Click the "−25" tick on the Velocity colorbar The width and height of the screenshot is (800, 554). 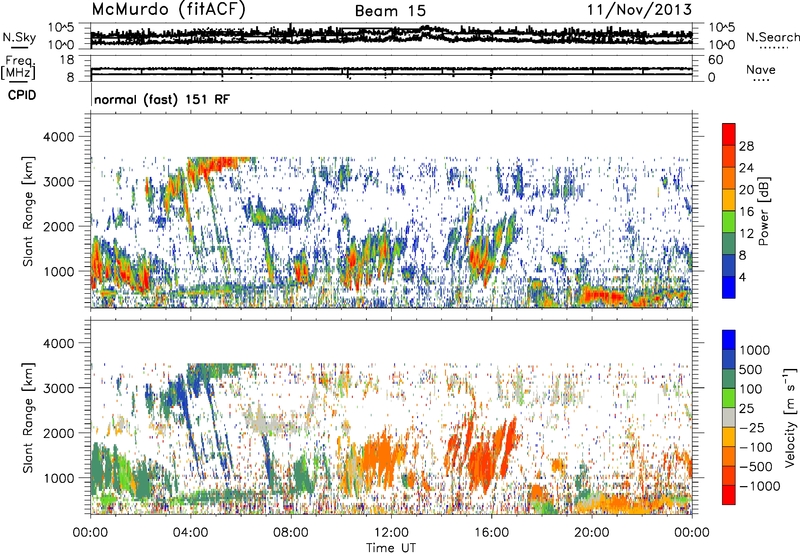[x=752, y=427]
